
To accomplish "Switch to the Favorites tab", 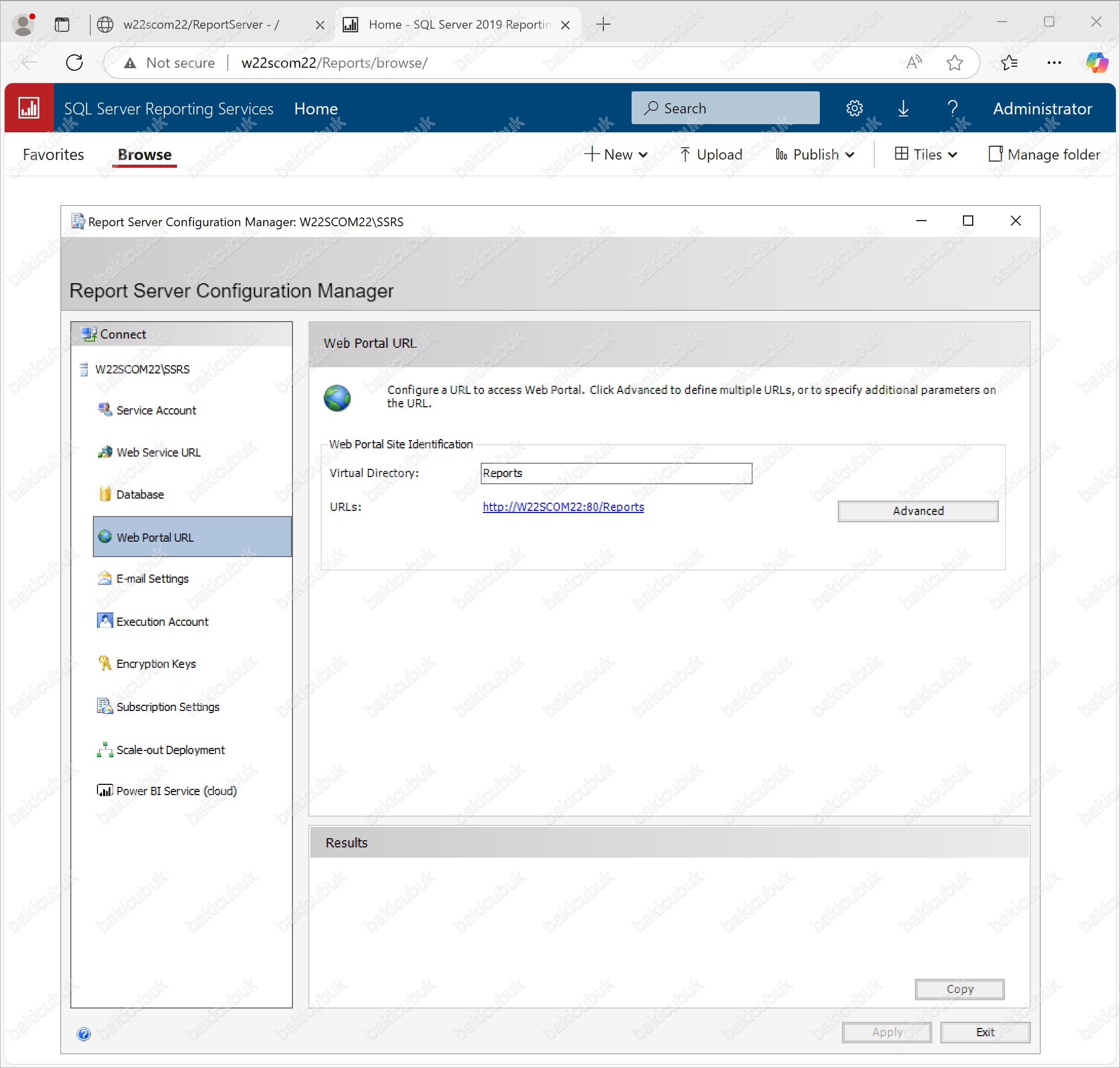I will [53, 154].
